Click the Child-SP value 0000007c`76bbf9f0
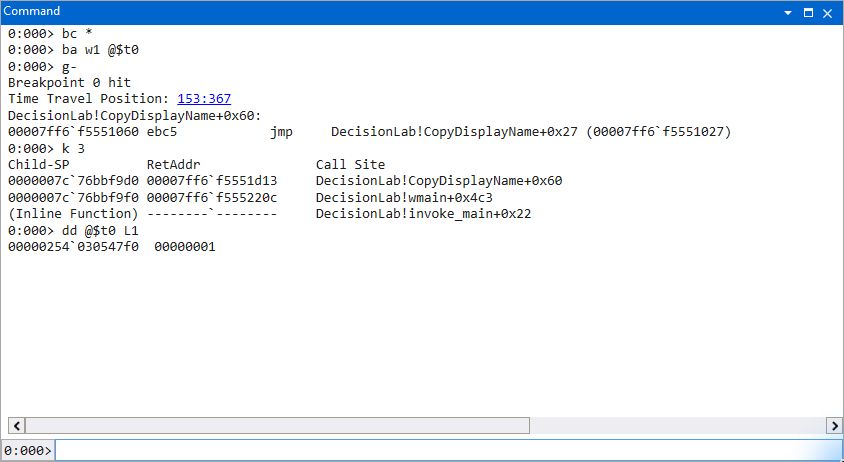844x462 pixels. 73,197
